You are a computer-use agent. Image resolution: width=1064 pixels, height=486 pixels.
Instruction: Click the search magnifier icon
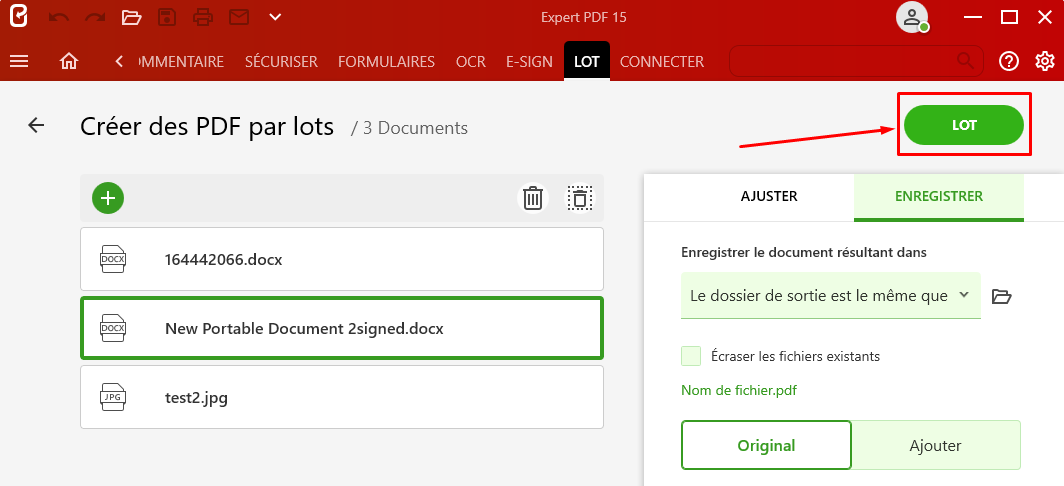965,61
